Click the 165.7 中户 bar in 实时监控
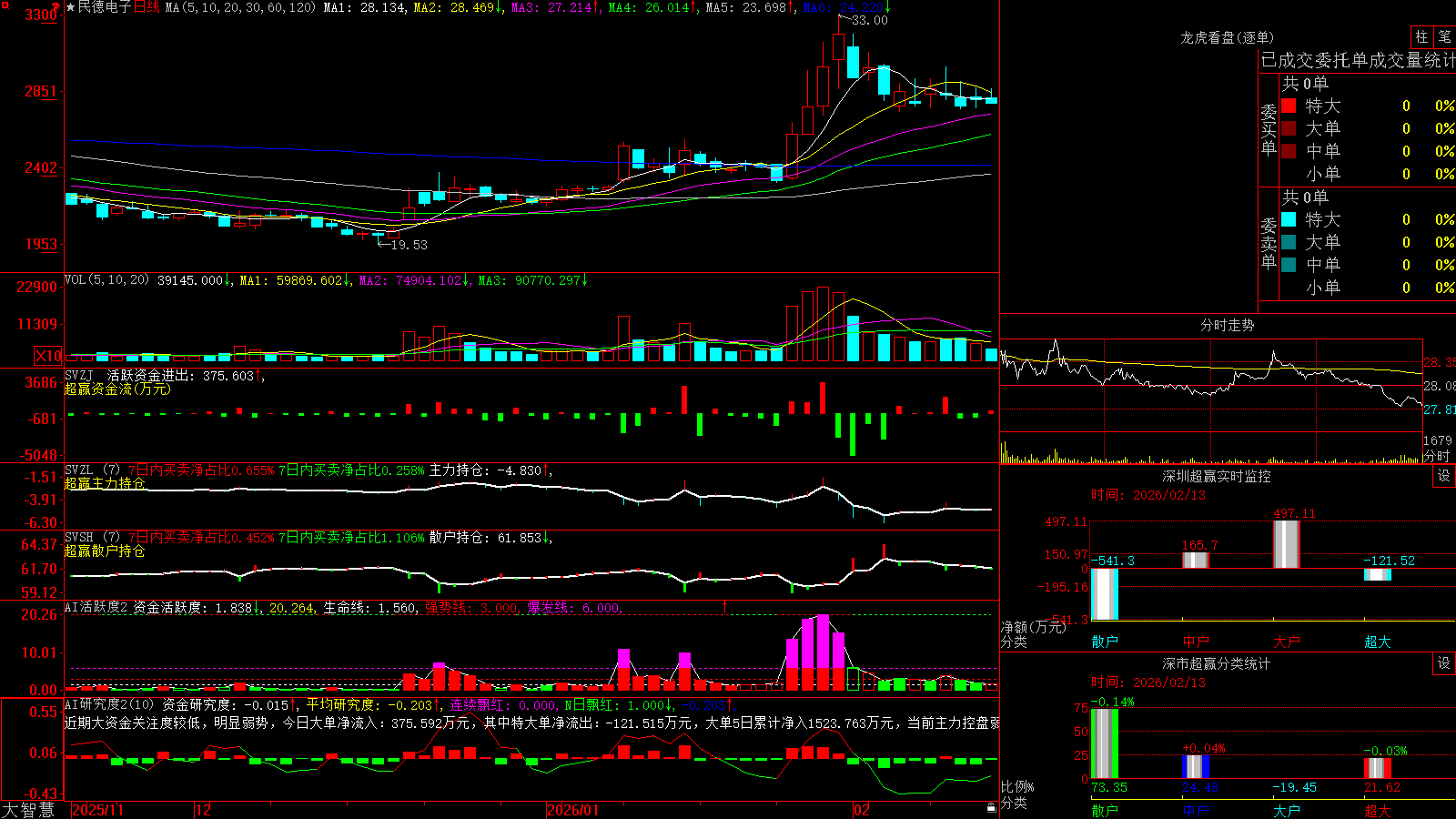 pos(1196,560)
